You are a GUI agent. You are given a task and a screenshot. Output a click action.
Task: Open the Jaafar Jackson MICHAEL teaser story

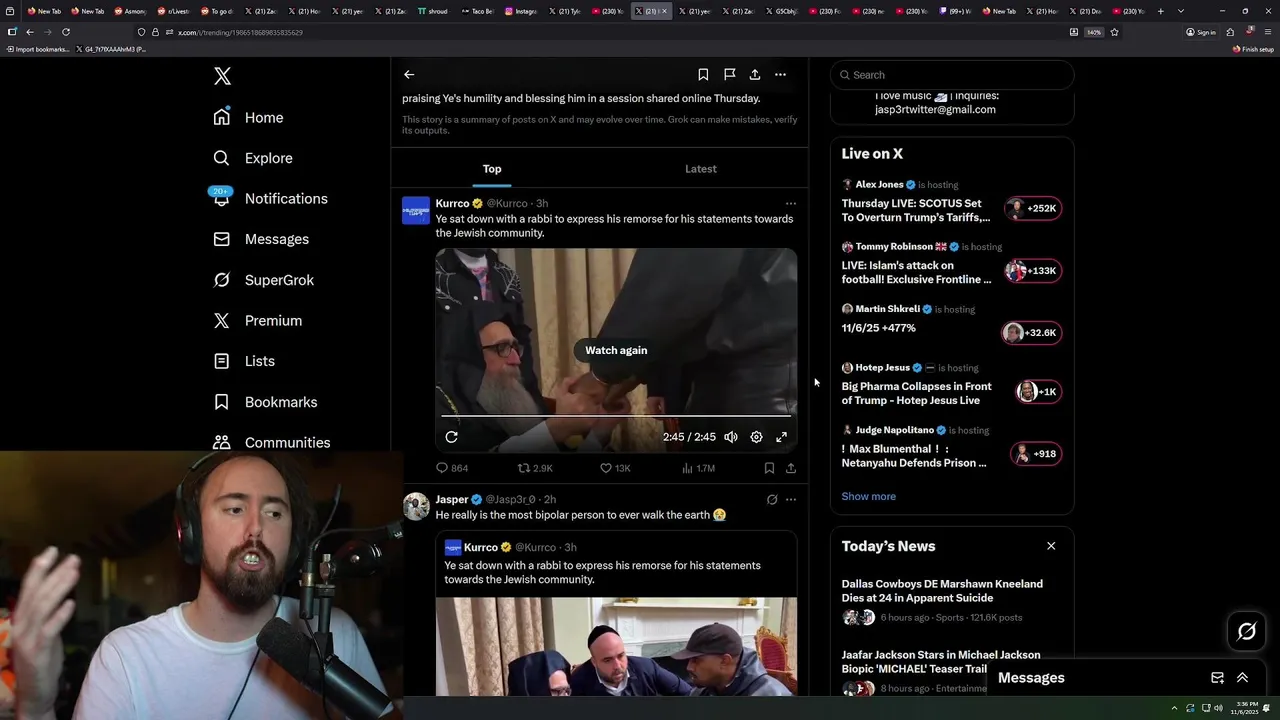coord(941,662)
